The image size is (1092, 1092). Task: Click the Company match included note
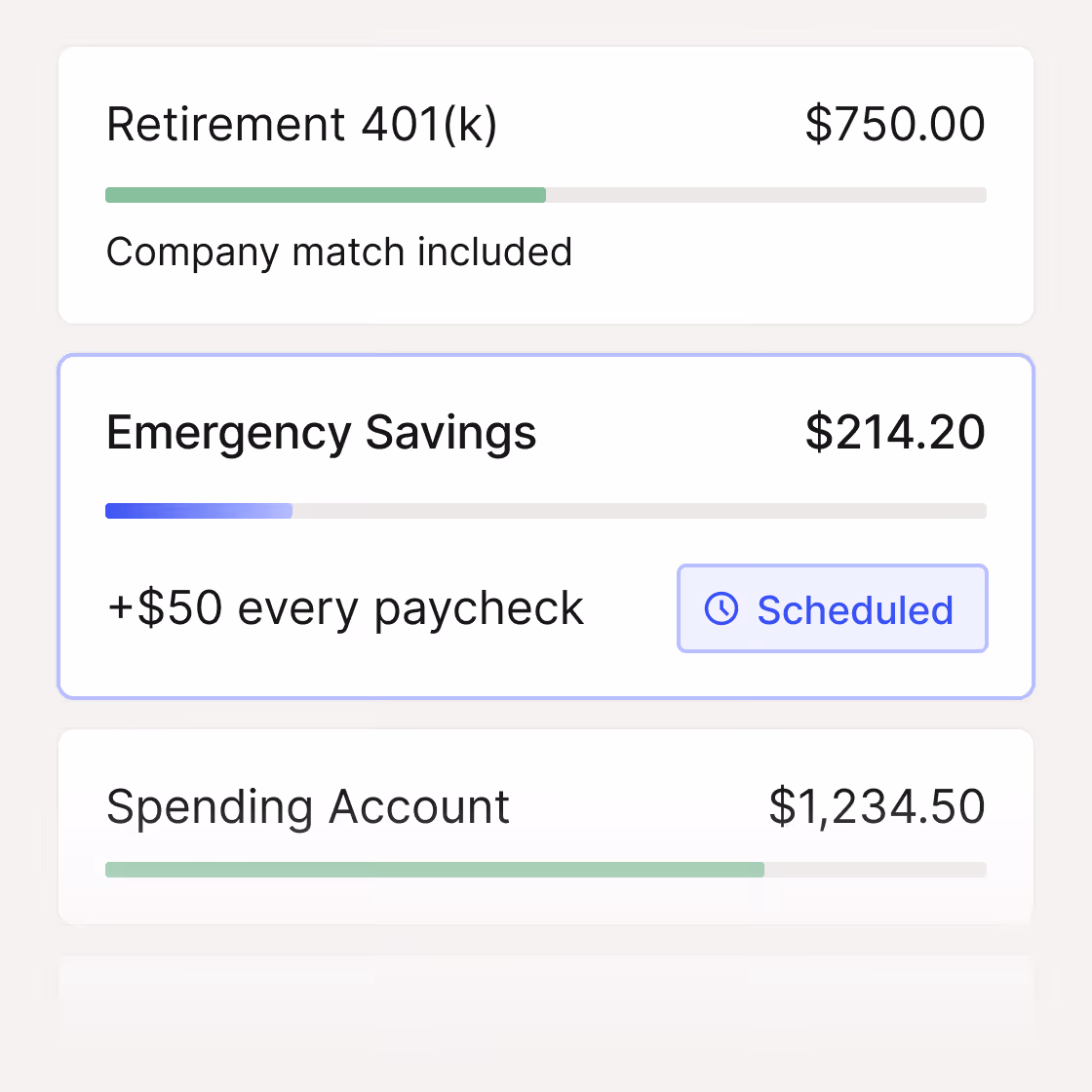339,252
